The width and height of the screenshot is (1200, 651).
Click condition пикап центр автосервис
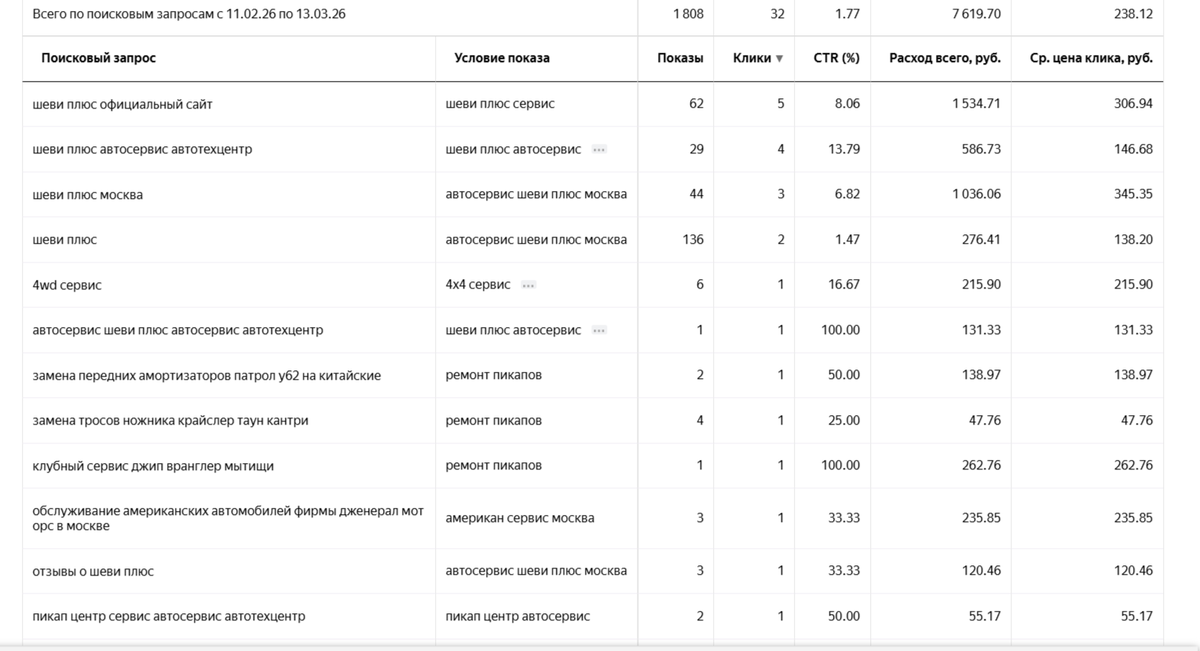click(x=518, y=617)
